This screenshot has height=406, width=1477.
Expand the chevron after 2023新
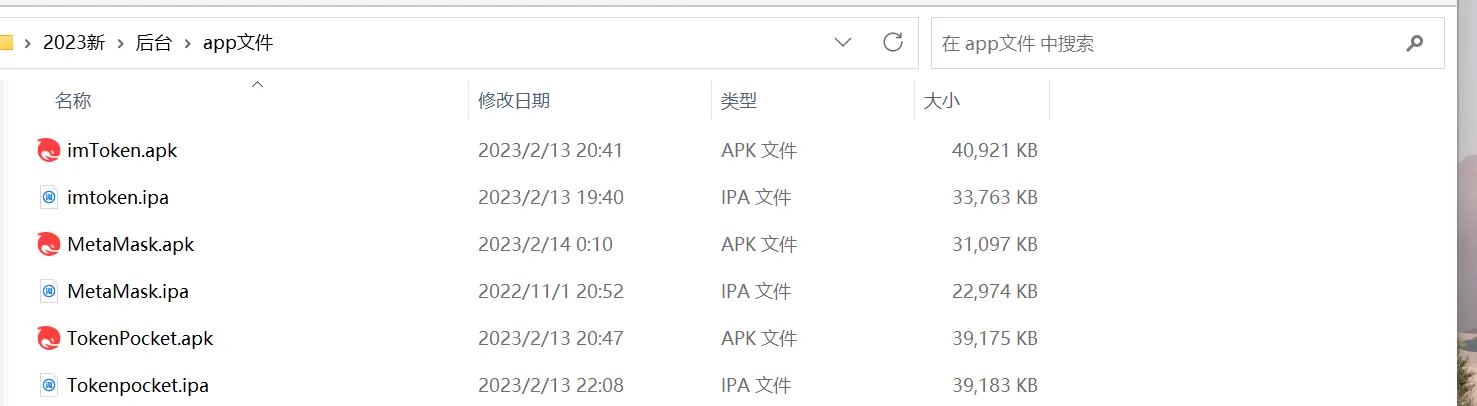click(121, 43)
